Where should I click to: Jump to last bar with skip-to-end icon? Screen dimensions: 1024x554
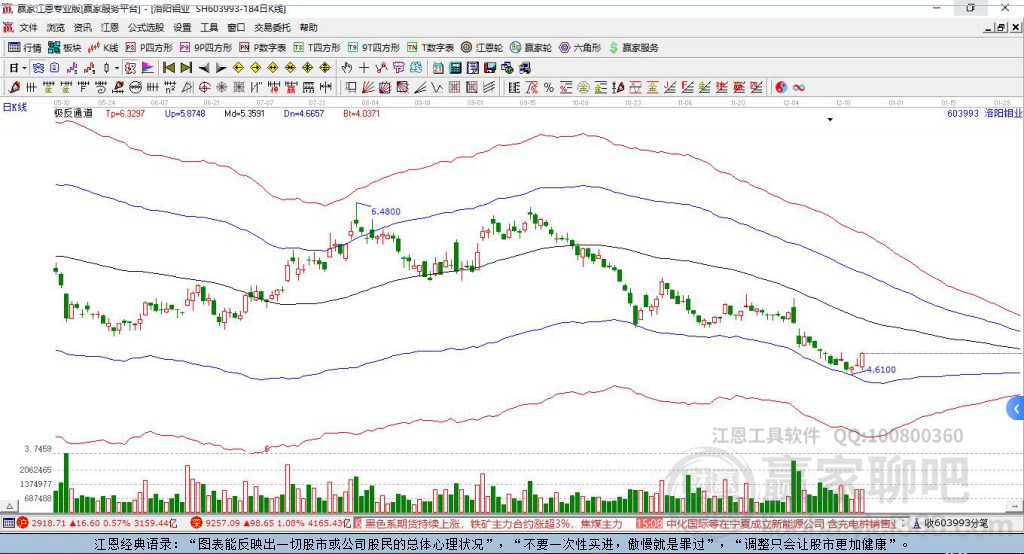186,68
